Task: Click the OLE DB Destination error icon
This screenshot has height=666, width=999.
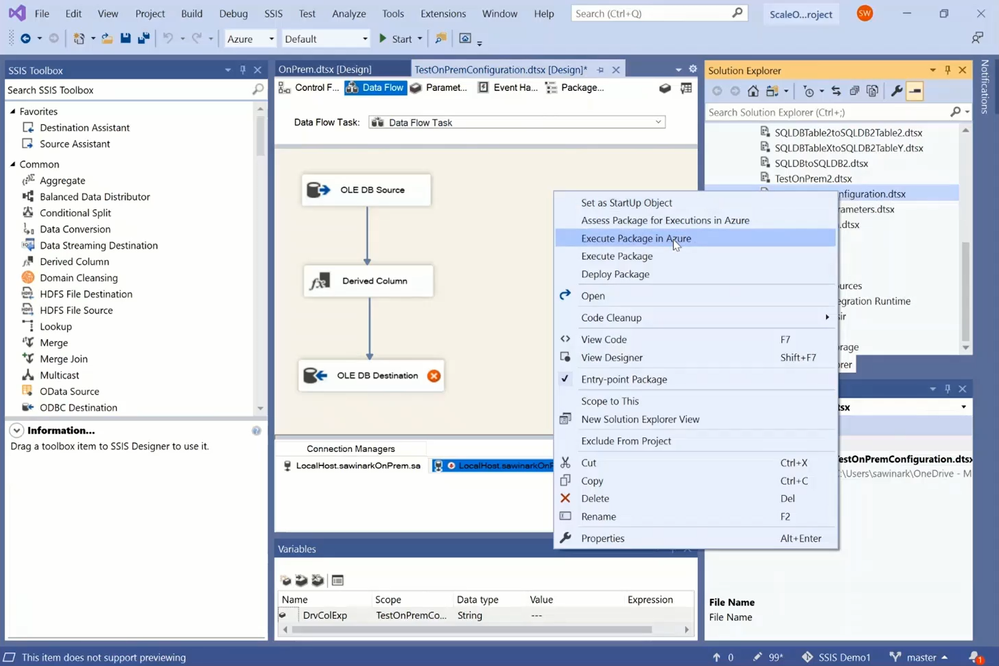Action: (x=434, y=376)
